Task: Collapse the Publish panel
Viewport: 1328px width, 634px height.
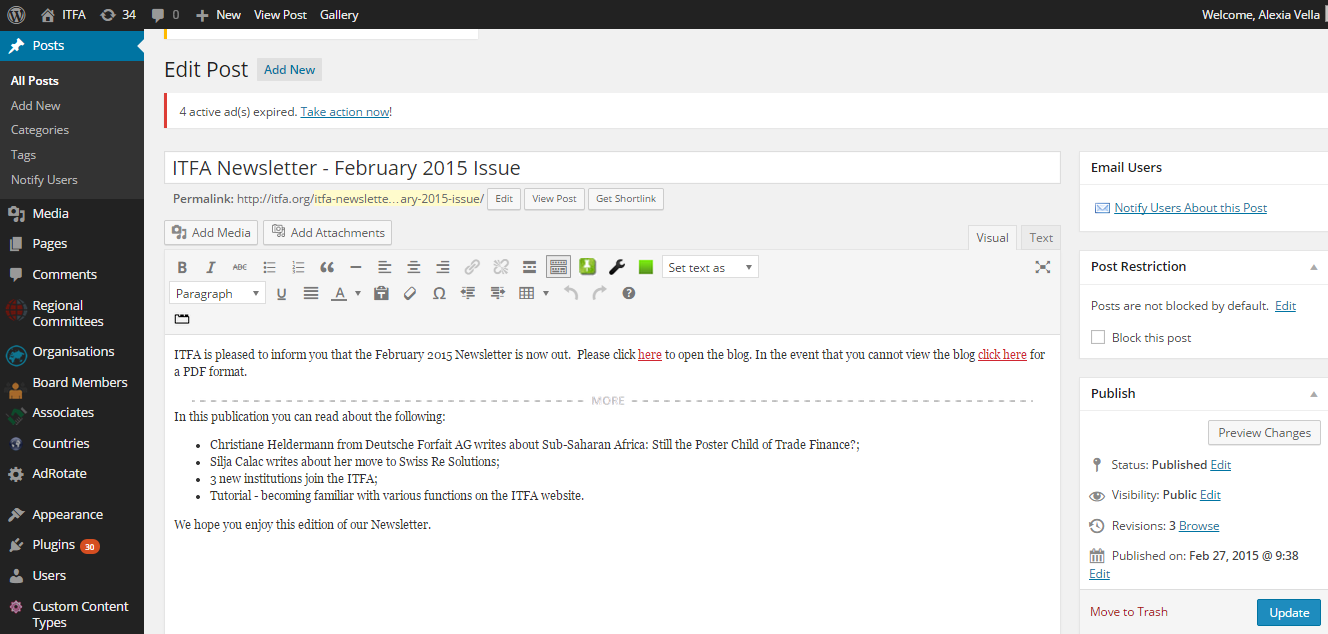Action: 1314,394
